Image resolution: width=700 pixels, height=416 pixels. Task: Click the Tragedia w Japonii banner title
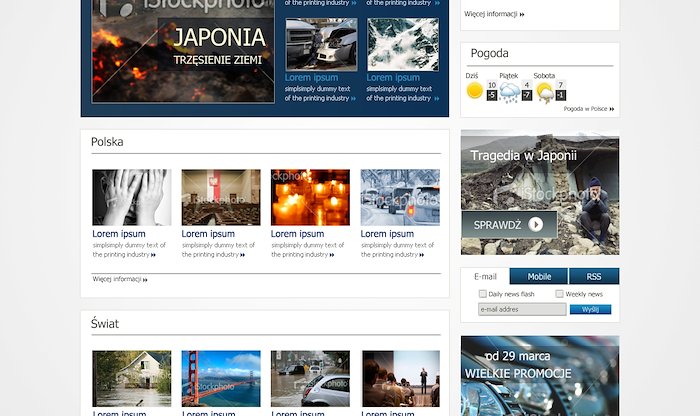point(523,156)
